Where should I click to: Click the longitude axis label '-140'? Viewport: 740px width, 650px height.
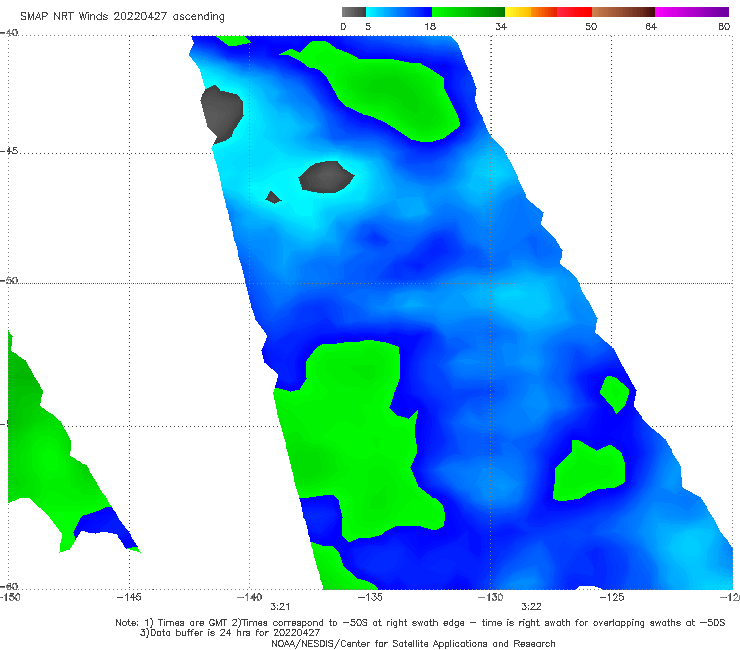click(x=249, y=597)
